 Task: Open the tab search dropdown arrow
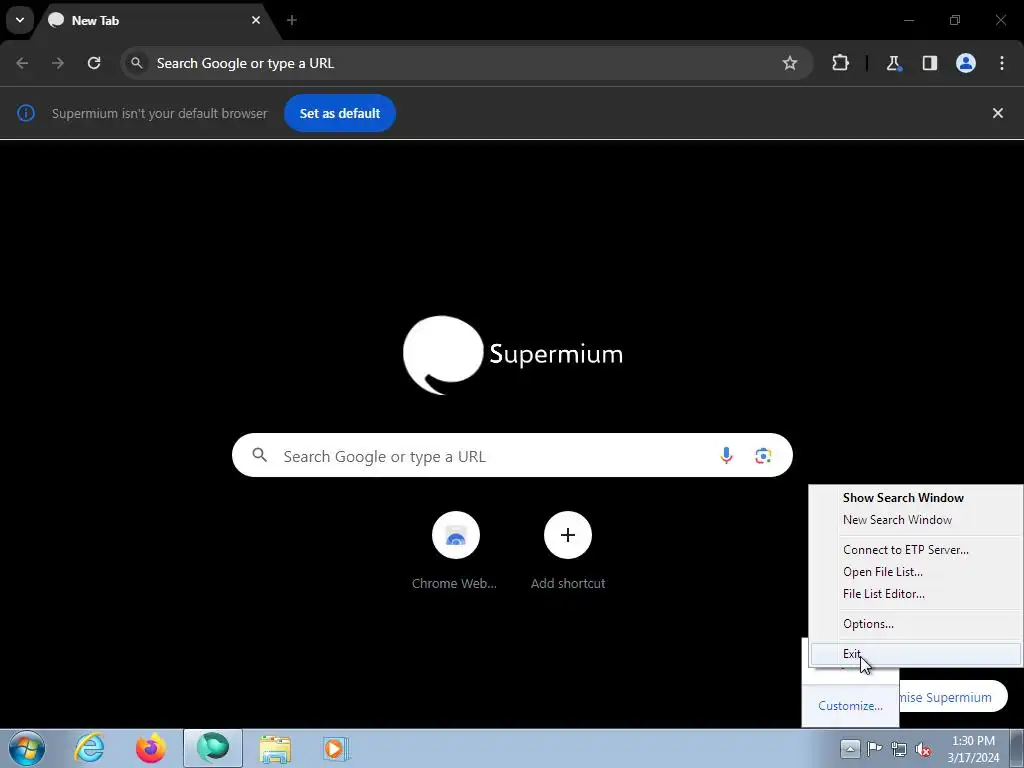(x=20, y=20)
